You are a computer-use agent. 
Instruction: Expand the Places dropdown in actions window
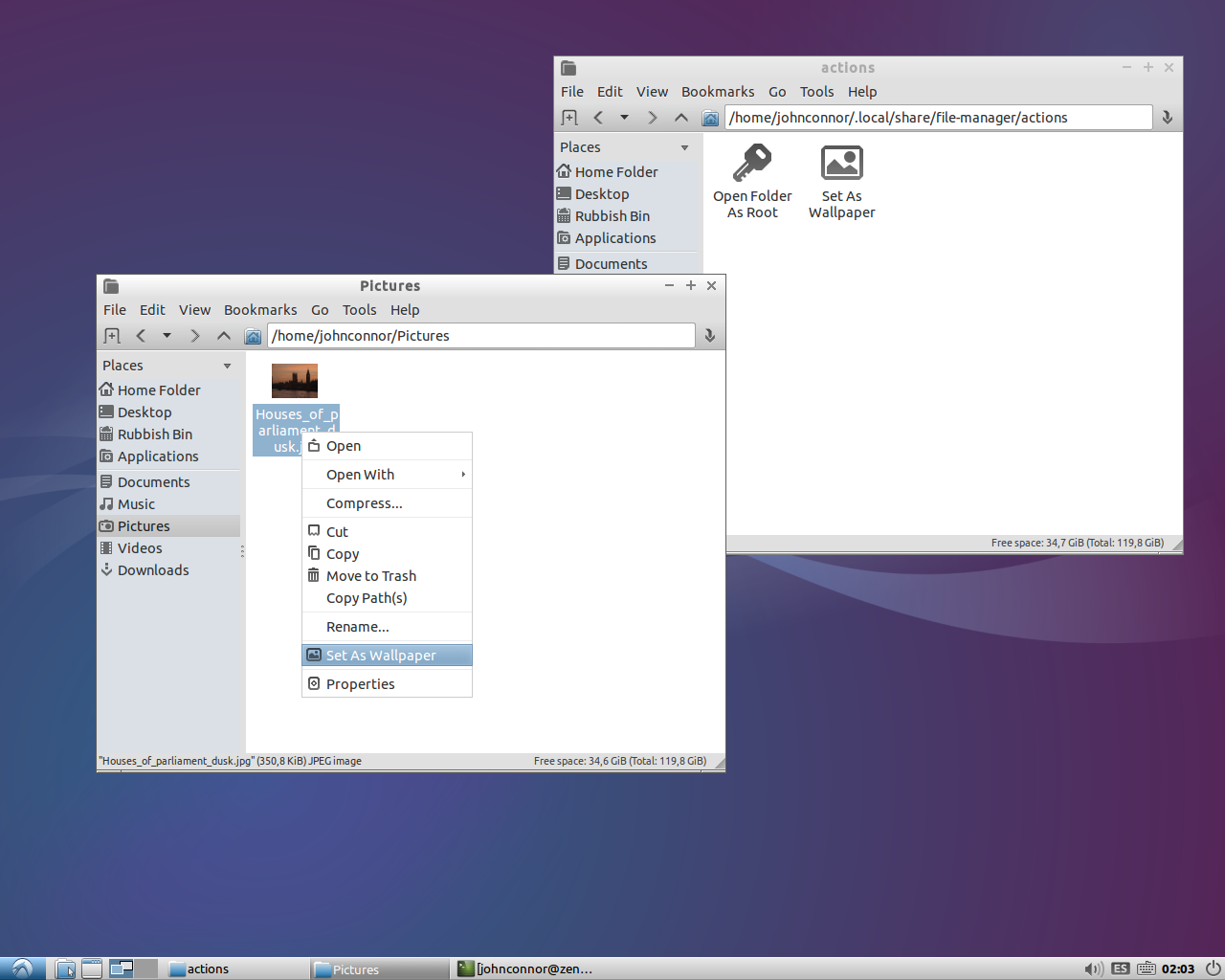(684, 147)
